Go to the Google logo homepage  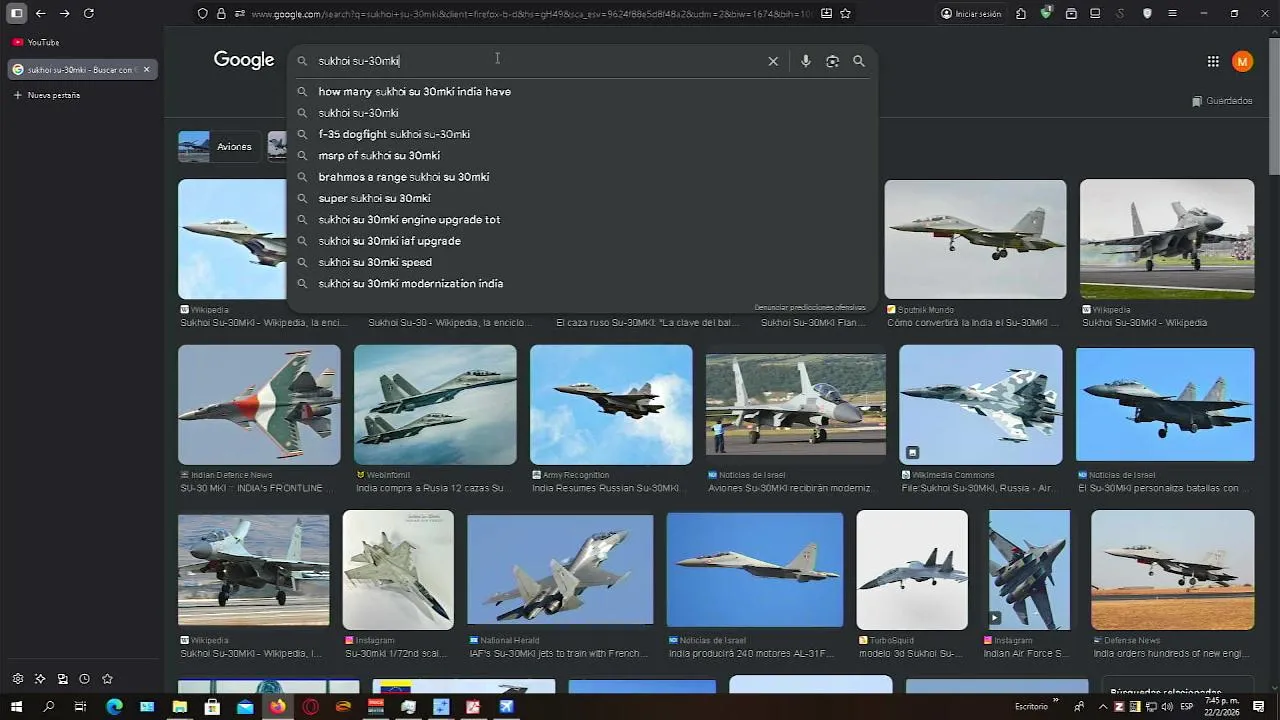(x=244, y=60)
